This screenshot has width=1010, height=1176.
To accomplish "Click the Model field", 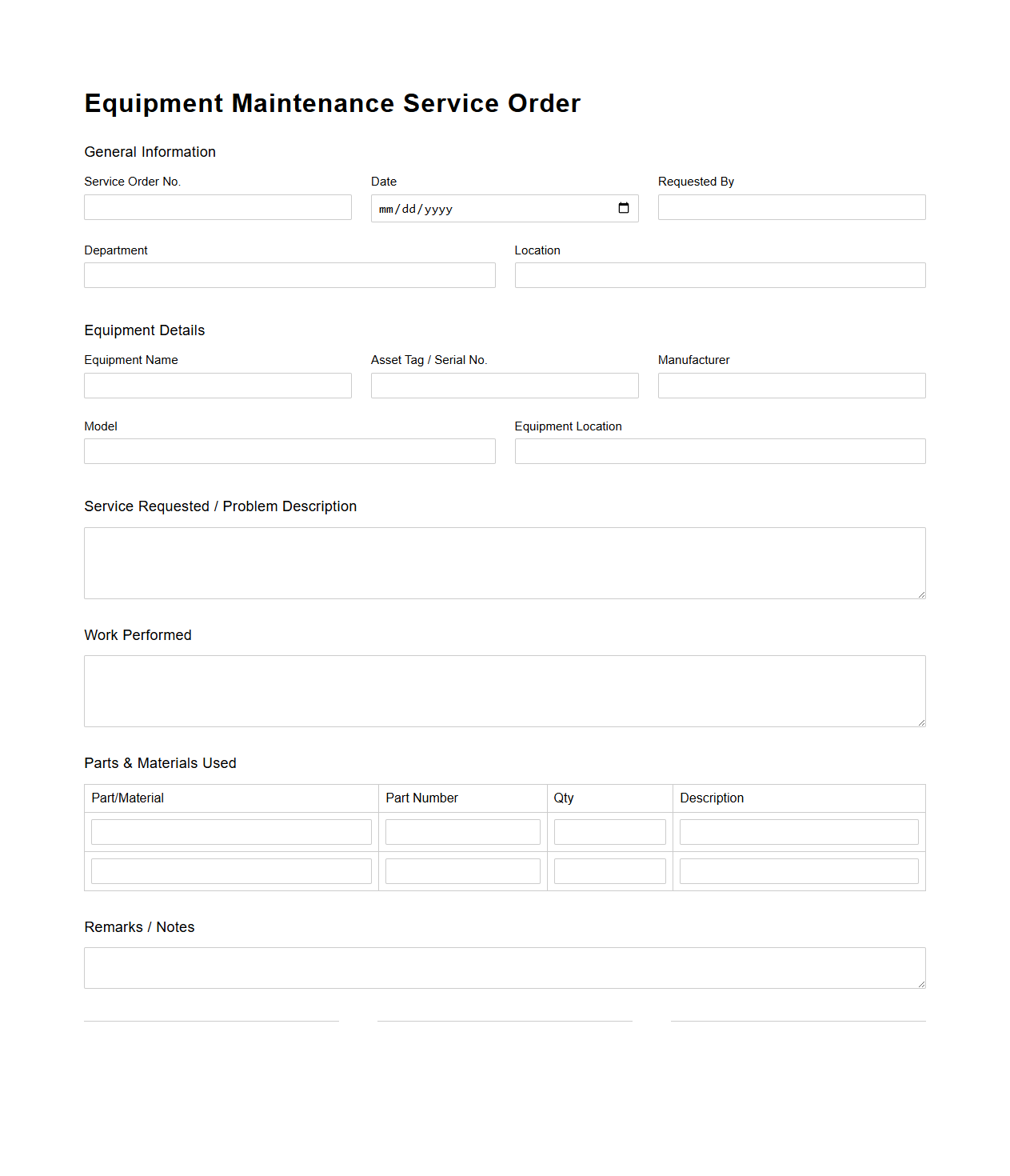I will [x=289, y=450].
